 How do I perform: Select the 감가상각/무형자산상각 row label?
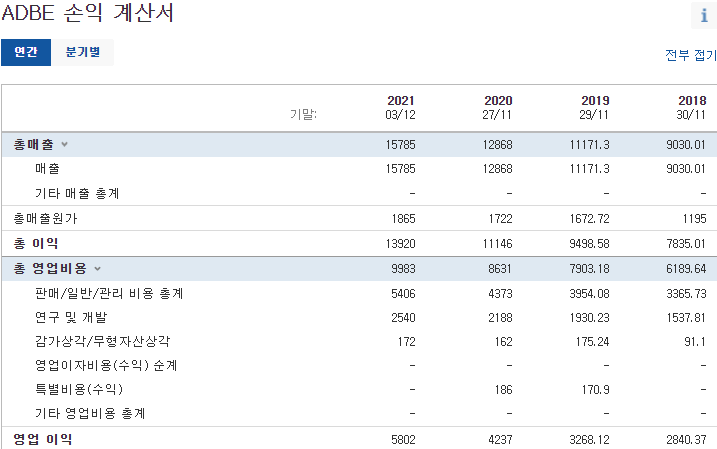[x=102, y=341]
